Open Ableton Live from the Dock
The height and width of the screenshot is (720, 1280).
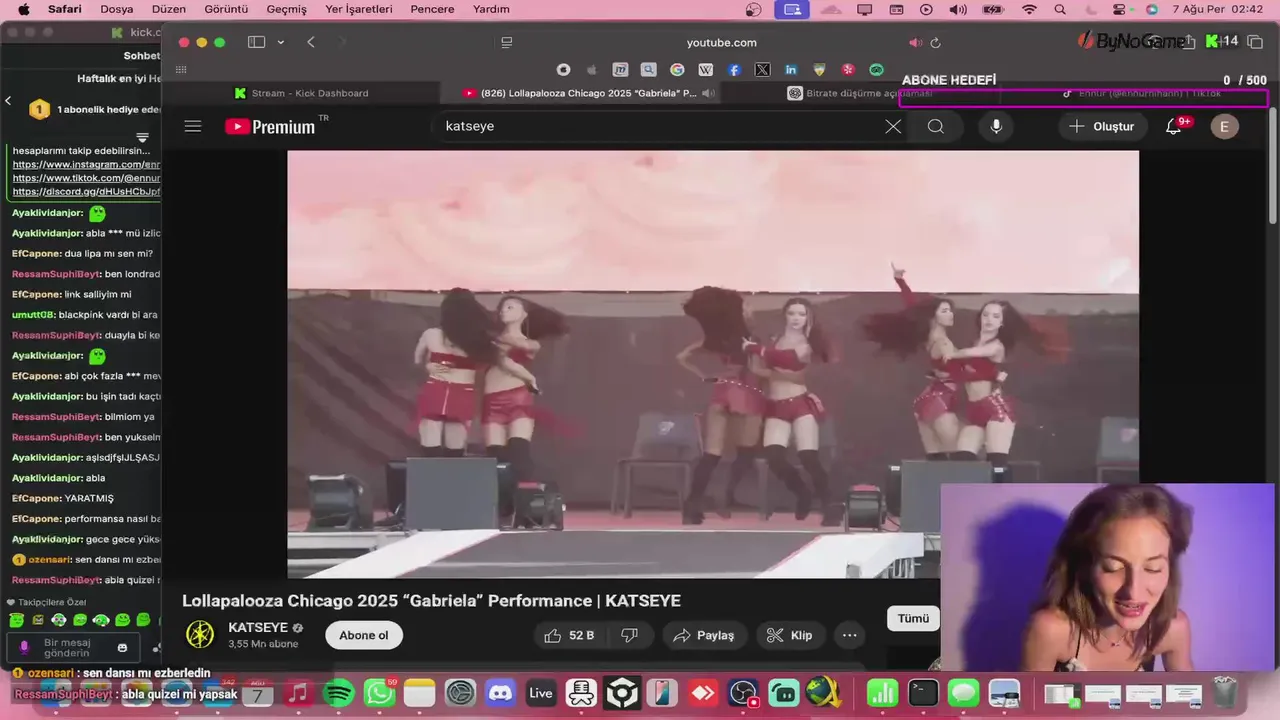541,692
